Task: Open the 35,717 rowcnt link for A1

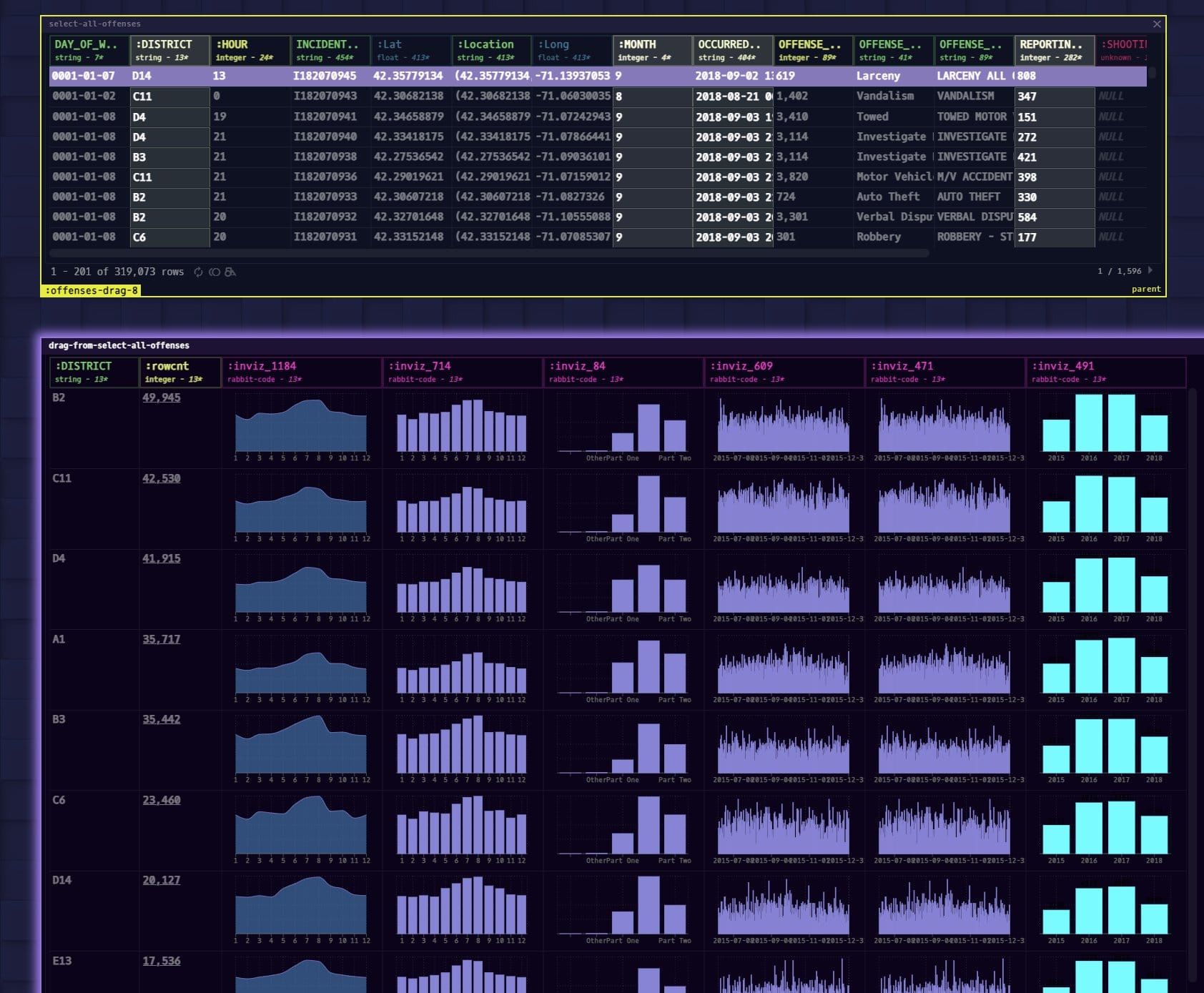Action: point(162,639)
